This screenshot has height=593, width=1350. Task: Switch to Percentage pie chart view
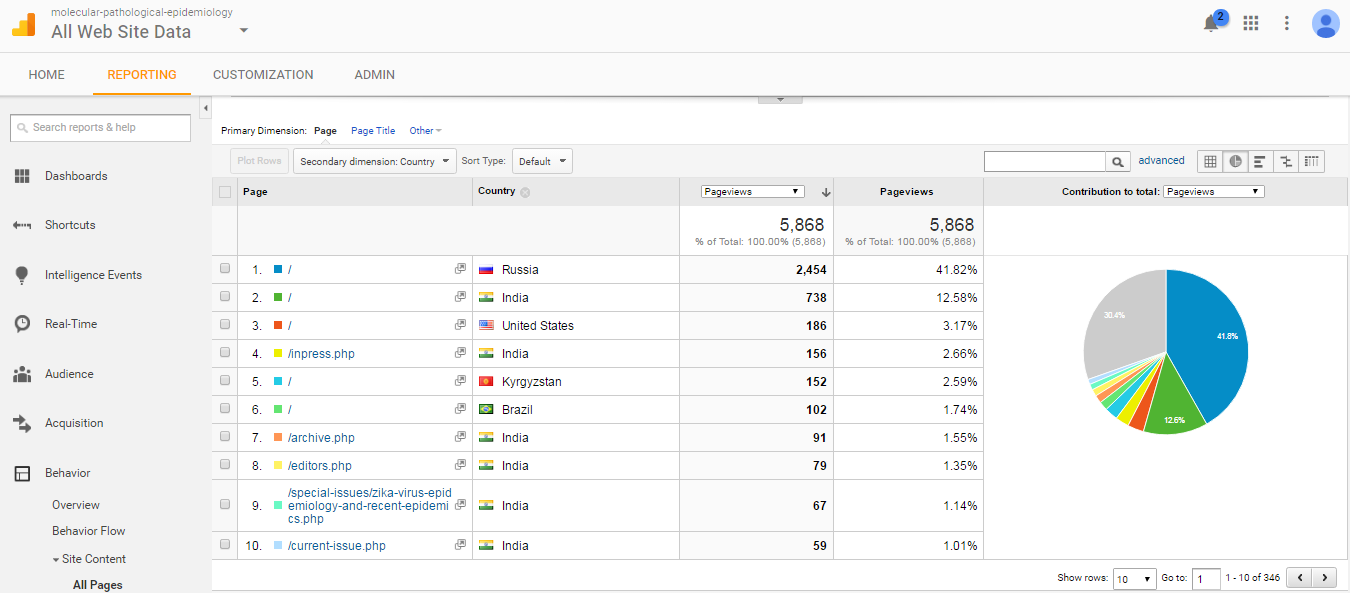coord(1235,161)
